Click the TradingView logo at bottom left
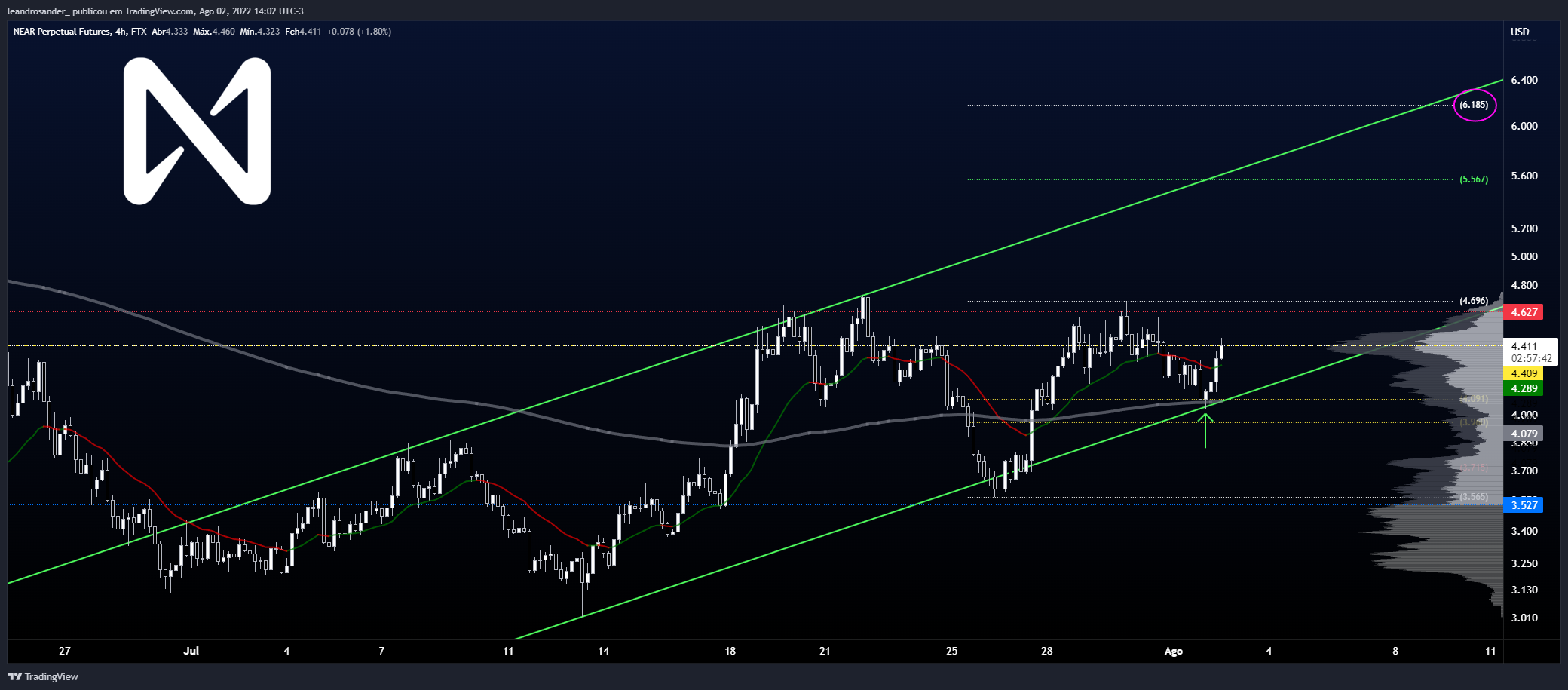1568x690 pixels. (43, 676)
